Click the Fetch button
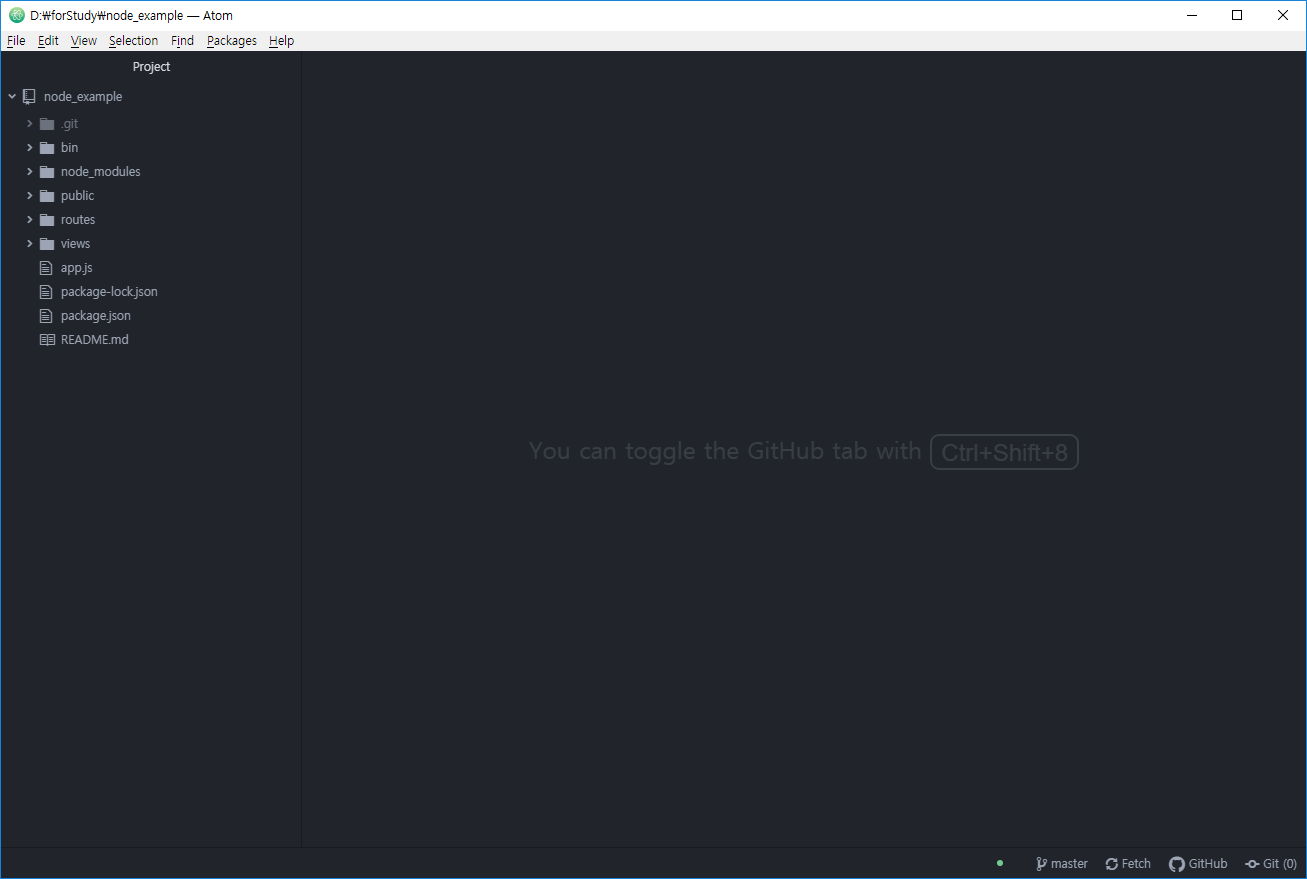Viewport: 1307px width, 879px height. coord(1127,863)
